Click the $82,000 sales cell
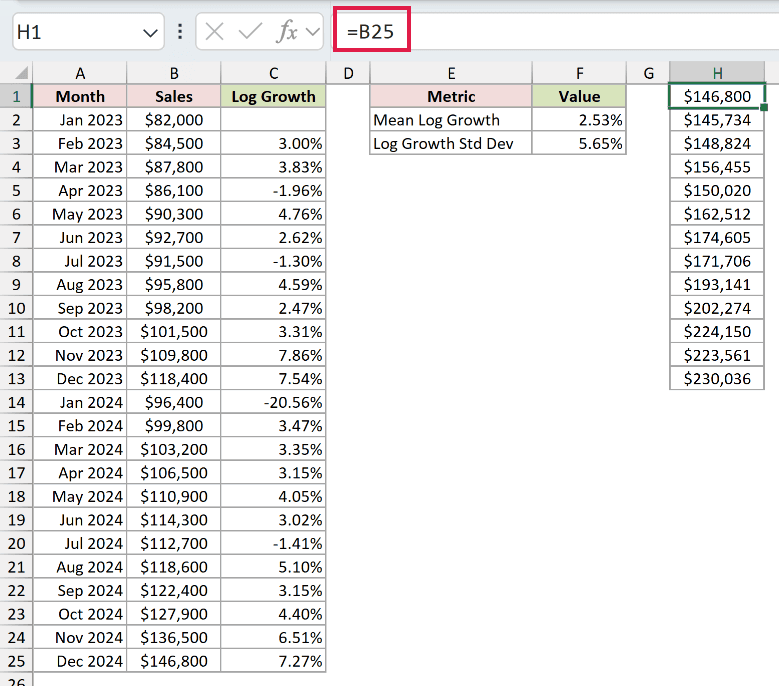 [174, 120]
